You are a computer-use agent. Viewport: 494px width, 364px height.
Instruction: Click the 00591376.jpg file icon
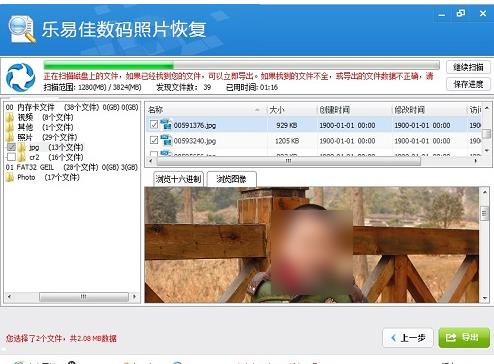(166, 125)
